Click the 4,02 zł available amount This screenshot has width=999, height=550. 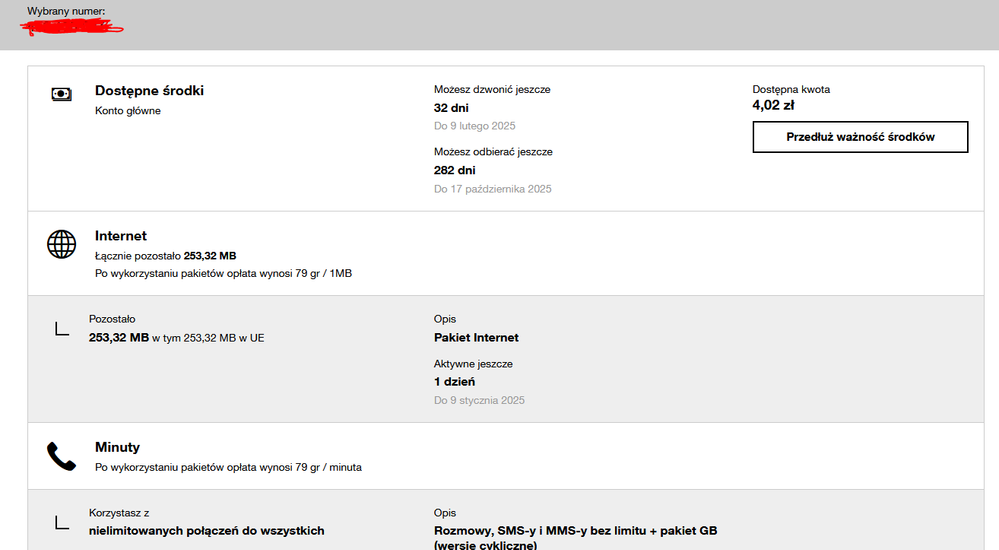(774, 105)
